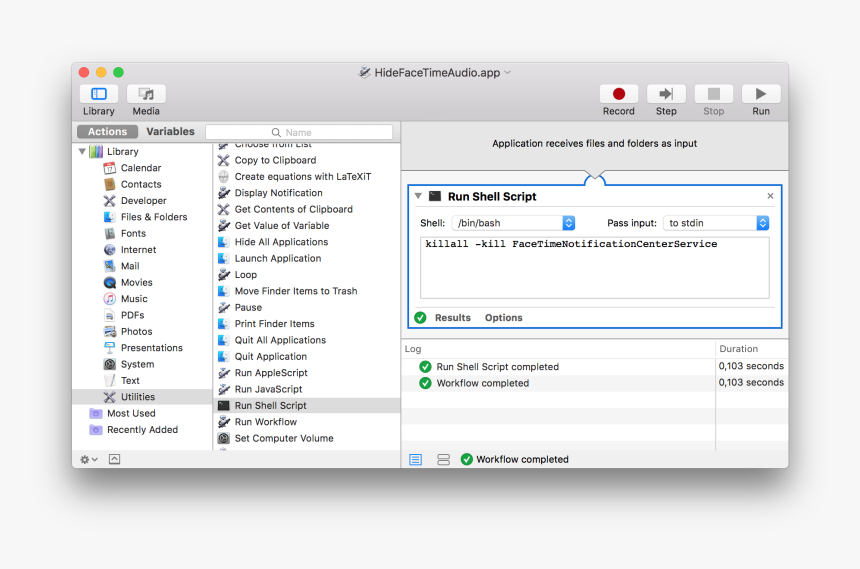Toggle description pane below library
The image size is (860, 569).
(114, 459)
